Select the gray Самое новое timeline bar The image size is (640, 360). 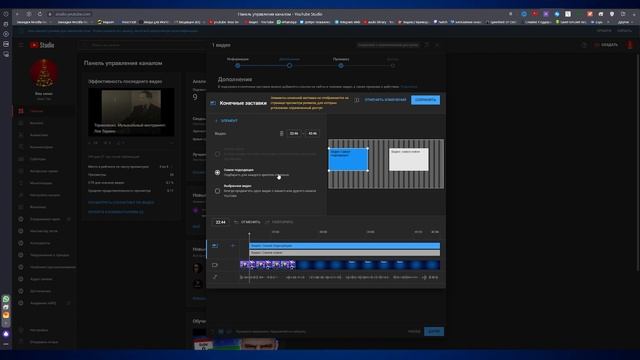[344, 253]
